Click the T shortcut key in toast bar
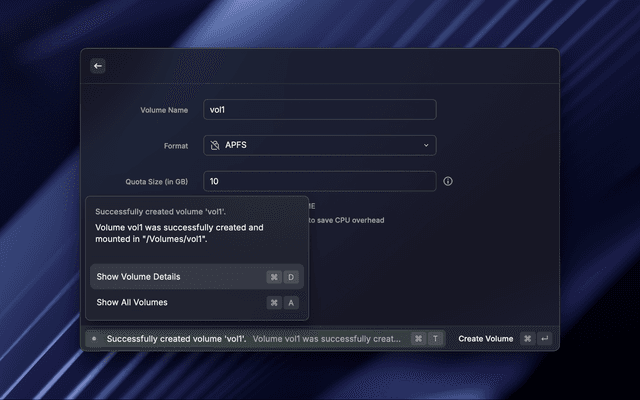The image size is (640, 400). [435, 339]
